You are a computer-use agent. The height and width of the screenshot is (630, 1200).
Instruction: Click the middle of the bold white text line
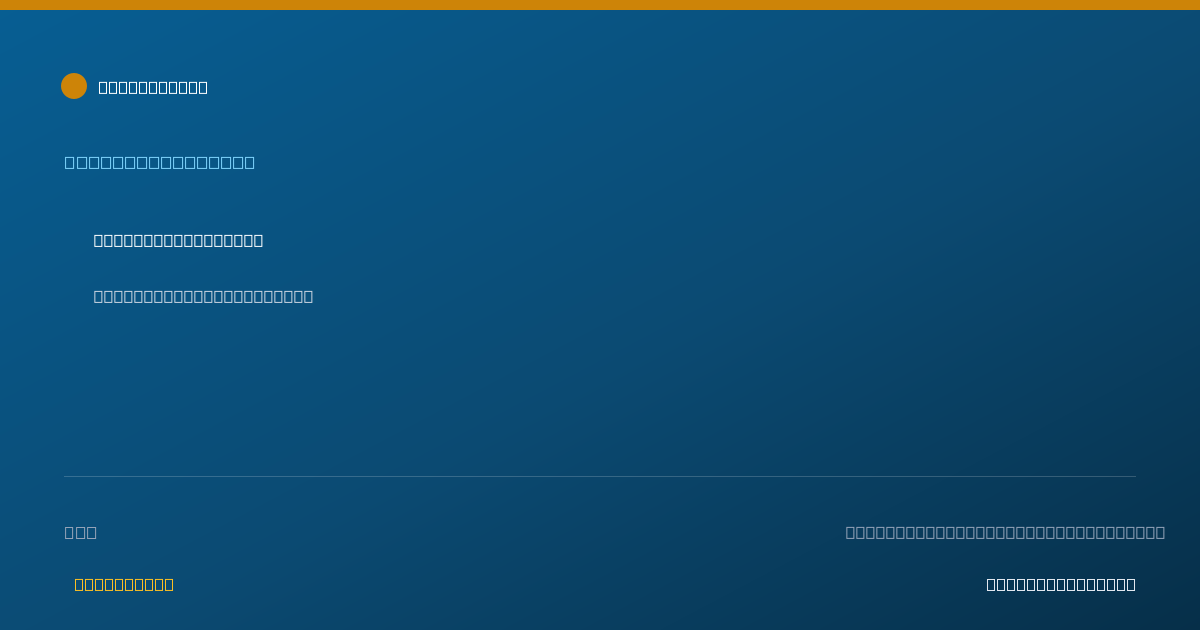178,240
